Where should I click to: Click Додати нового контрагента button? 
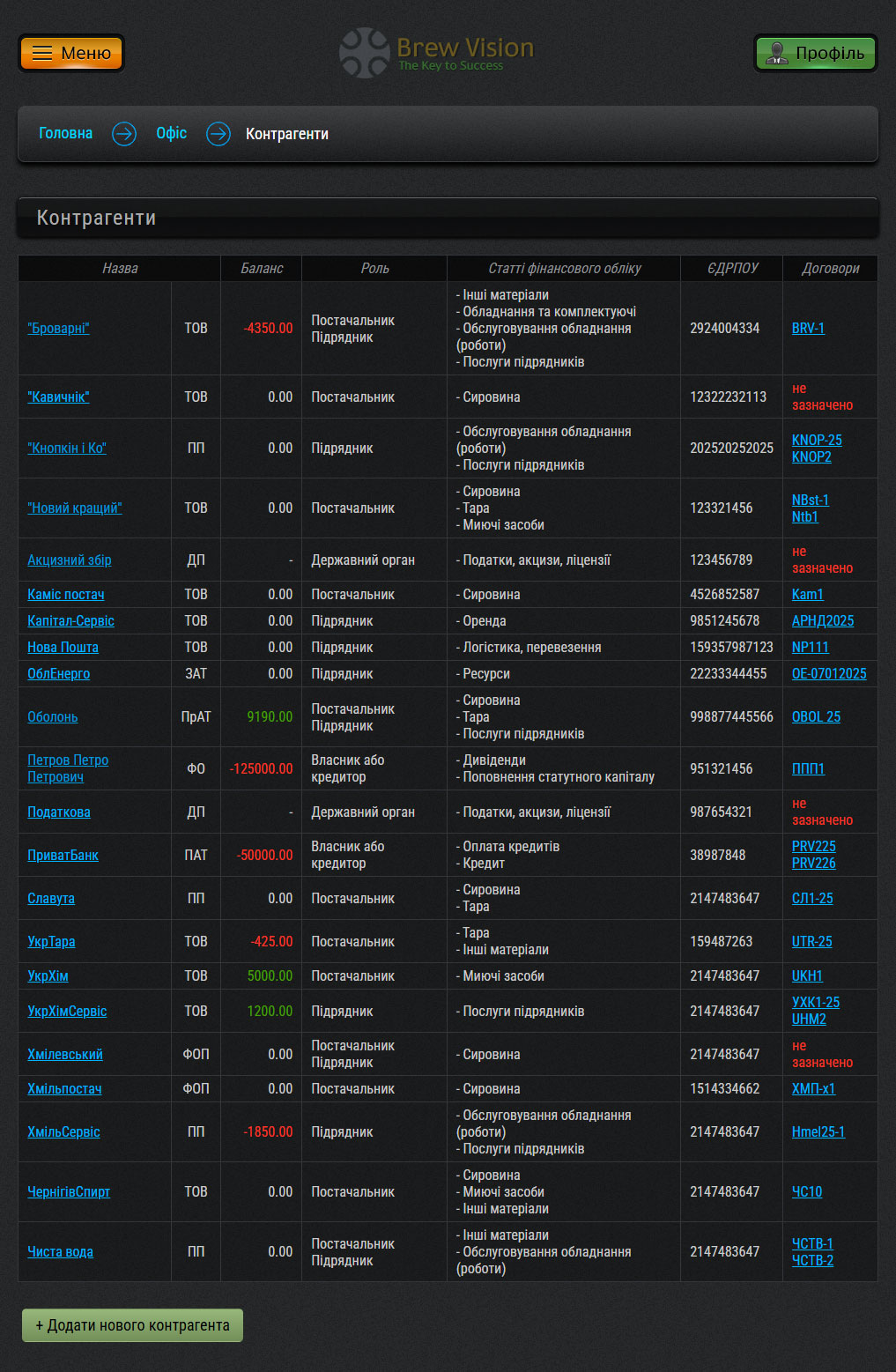pyautogui.click(x=132, y=1325)
